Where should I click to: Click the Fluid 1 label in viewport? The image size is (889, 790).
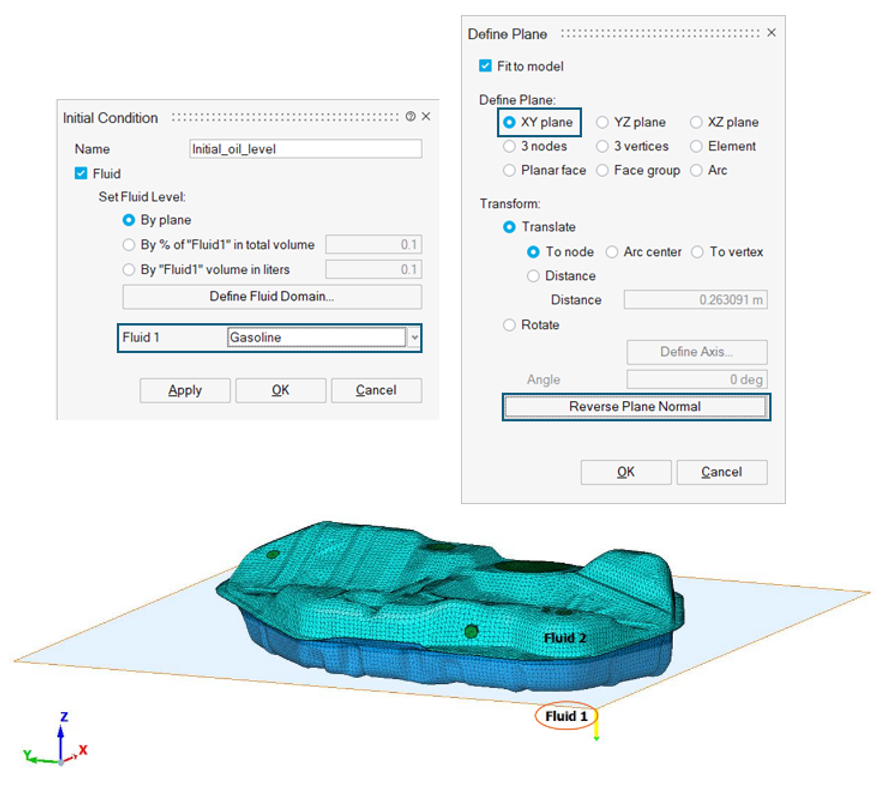[x=566, y=716]
